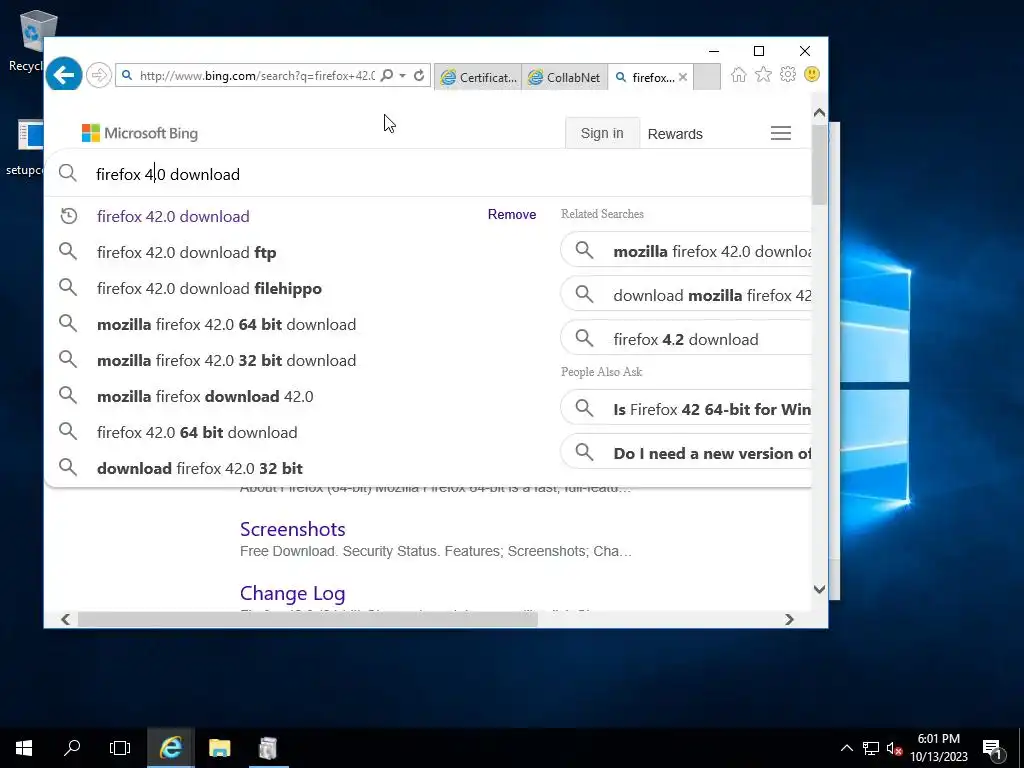
Task: Choose suggestion firefox 42.0 download filehippo
Action: click(210, 289)
